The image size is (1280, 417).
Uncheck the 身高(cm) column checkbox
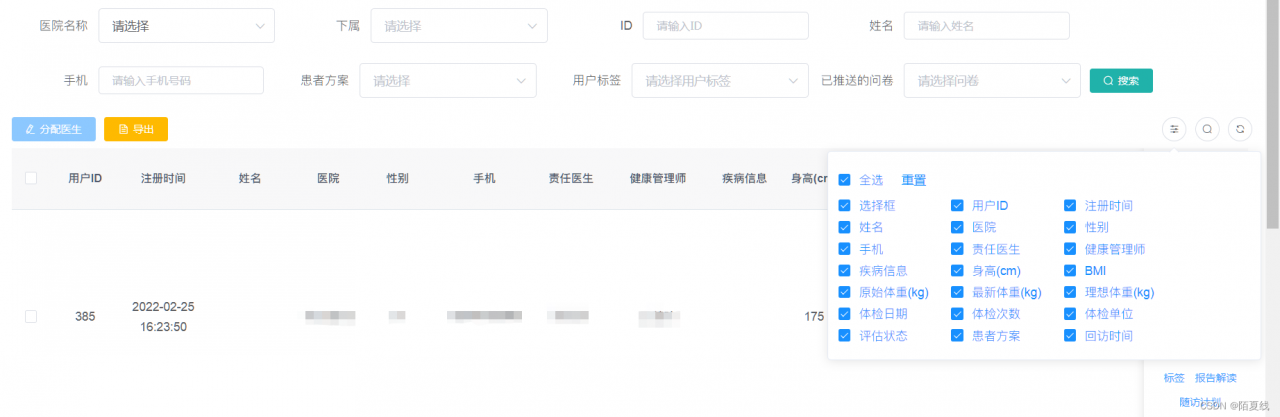tap(958, 271)
